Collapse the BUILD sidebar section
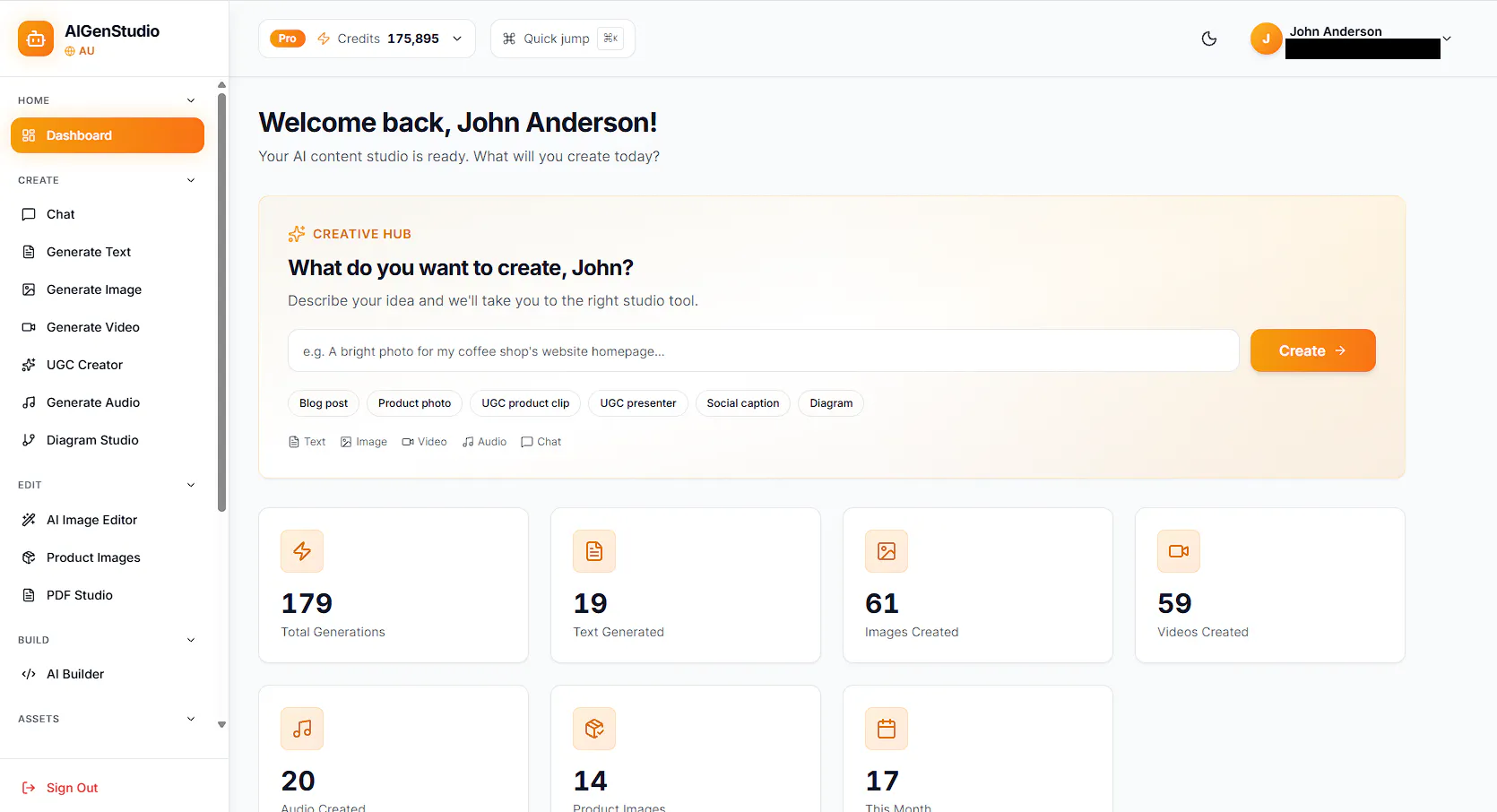Screen dimensions: 1497x812 (x=191, y=640)
